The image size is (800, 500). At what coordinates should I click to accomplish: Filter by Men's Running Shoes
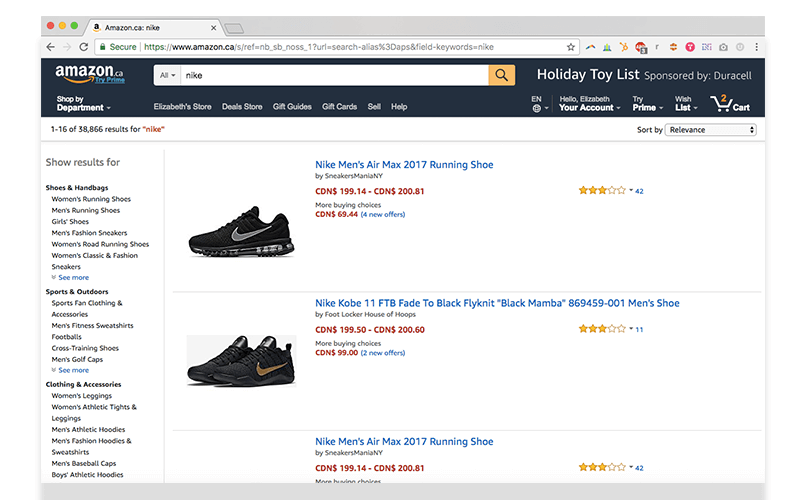click(x=86, y=210)
